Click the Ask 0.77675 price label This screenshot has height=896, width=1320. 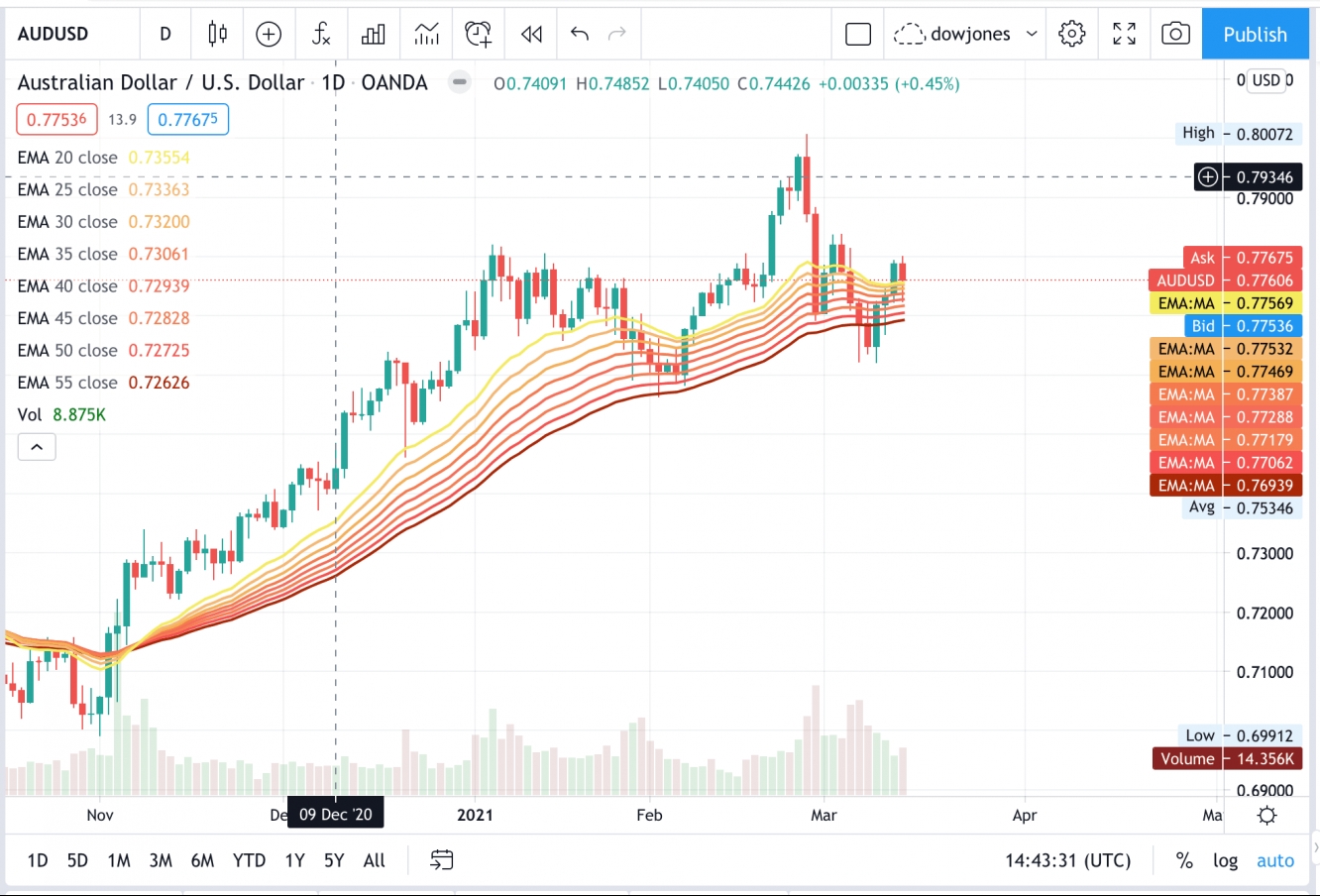point(1242,258)
